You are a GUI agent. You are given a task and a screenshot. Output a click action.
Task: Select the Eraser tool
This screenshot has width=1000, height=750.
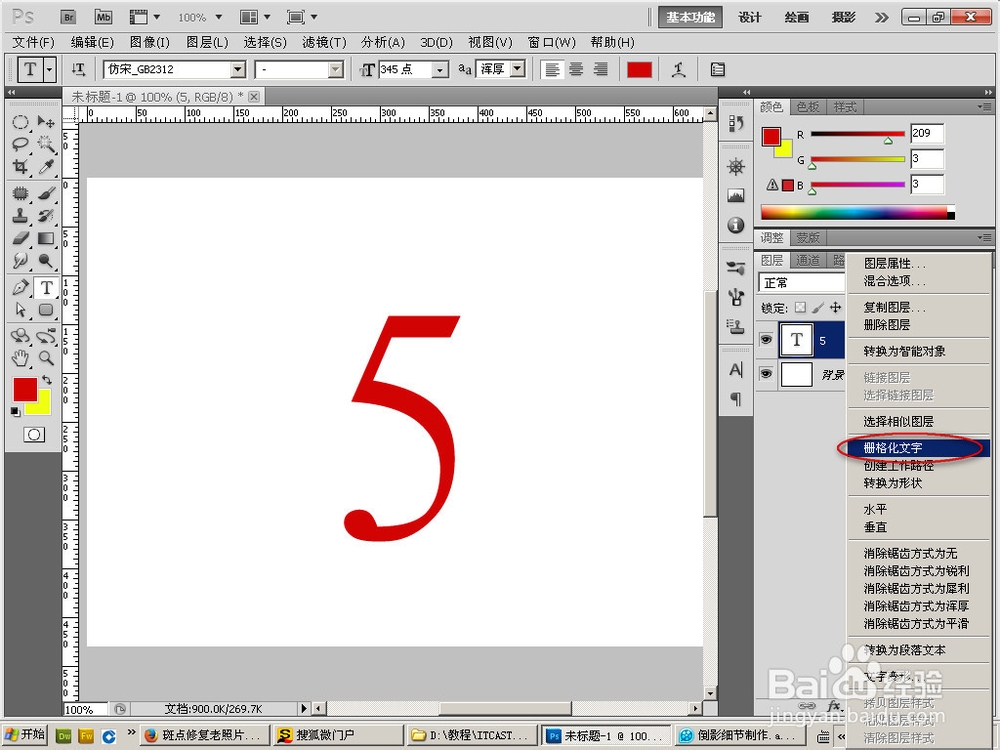(x=20, y=238)
